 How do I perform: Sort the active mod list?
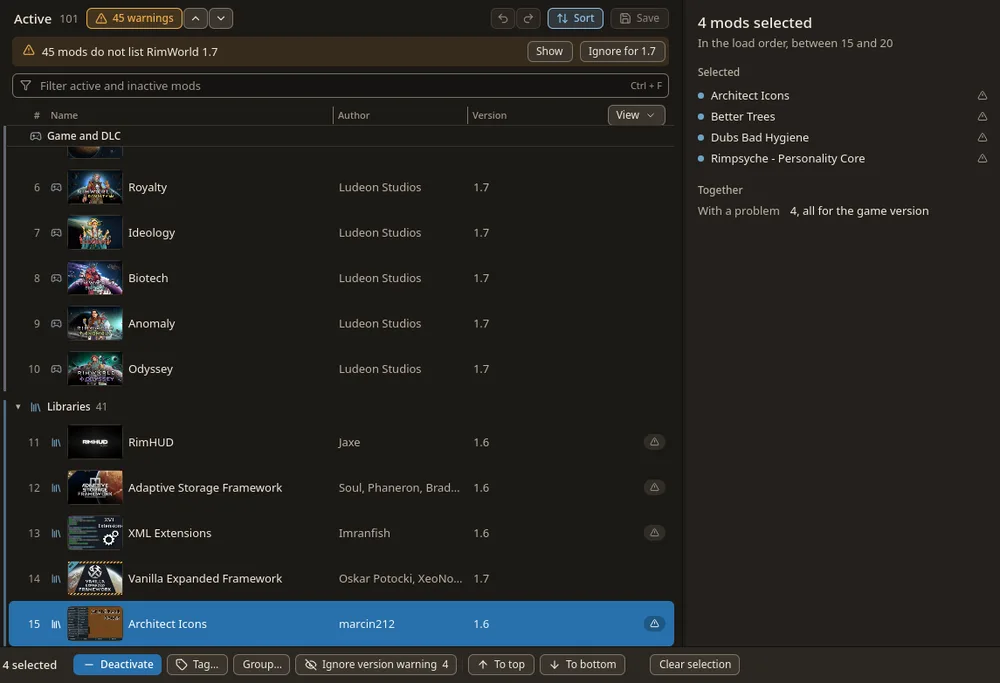(x=575, y=18)
